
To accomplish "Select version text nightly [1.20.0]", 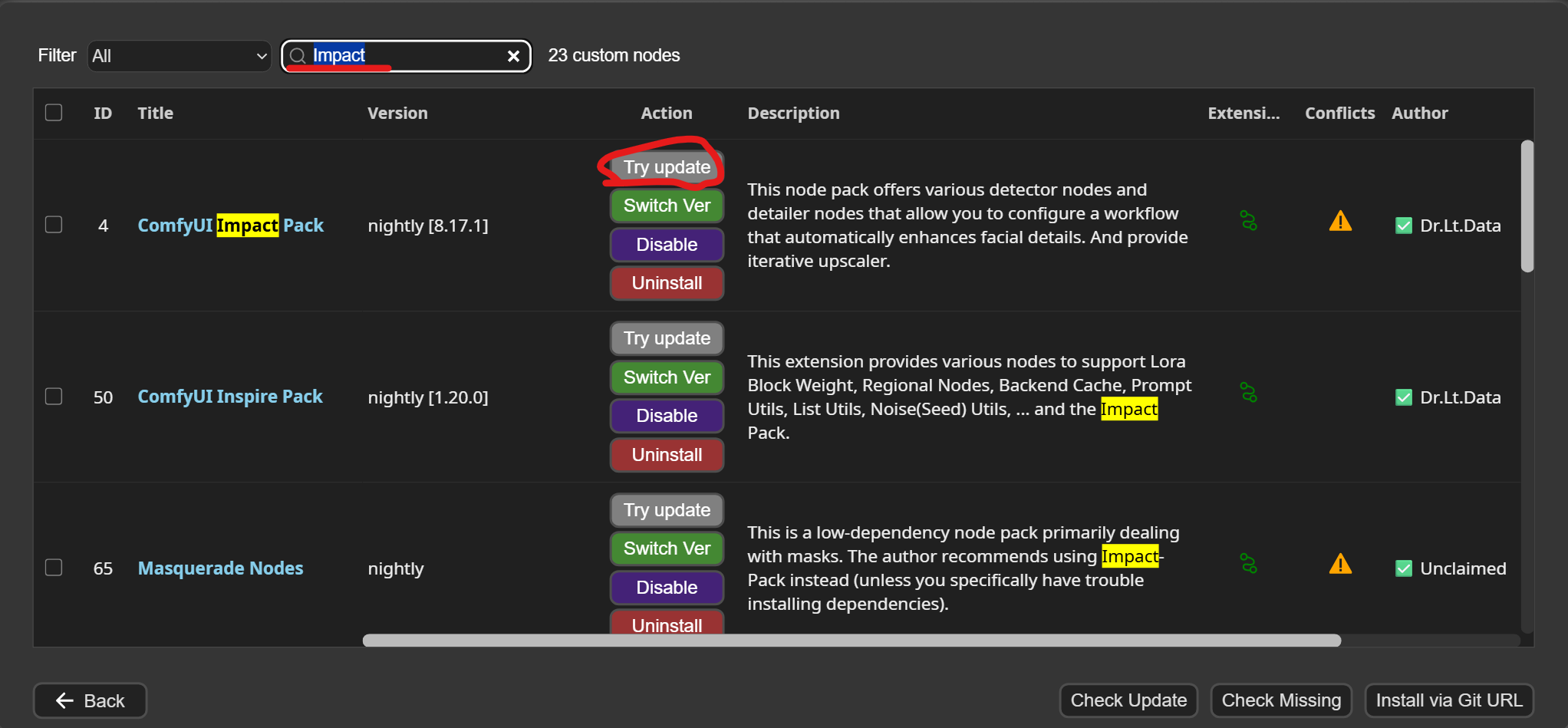I will coord(428,397).
